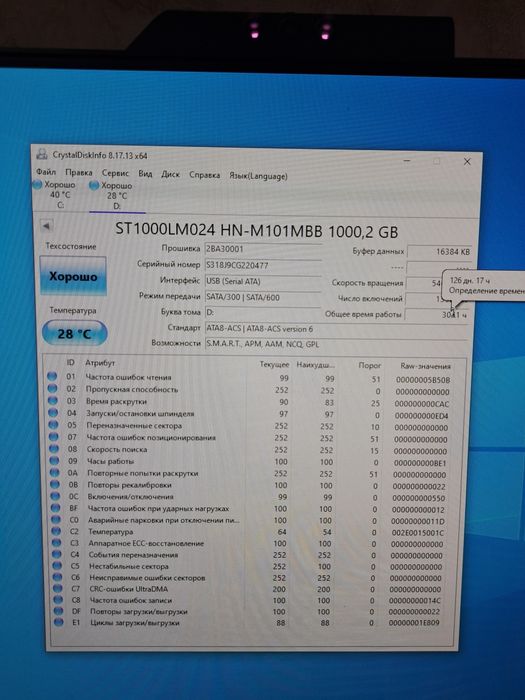Click the serial number field
The width and height of the screenshot is (525, 700).
(x=262, y=265)
